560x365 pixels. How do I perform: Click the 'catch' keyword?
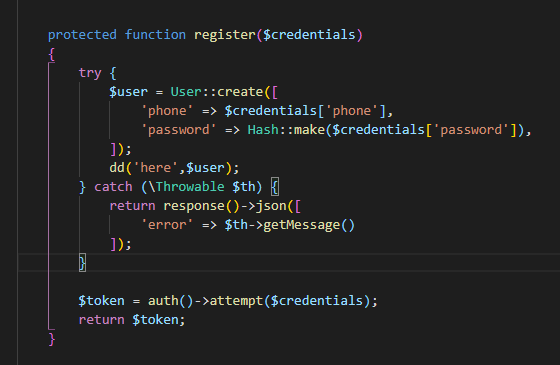(x=113, y=187)
